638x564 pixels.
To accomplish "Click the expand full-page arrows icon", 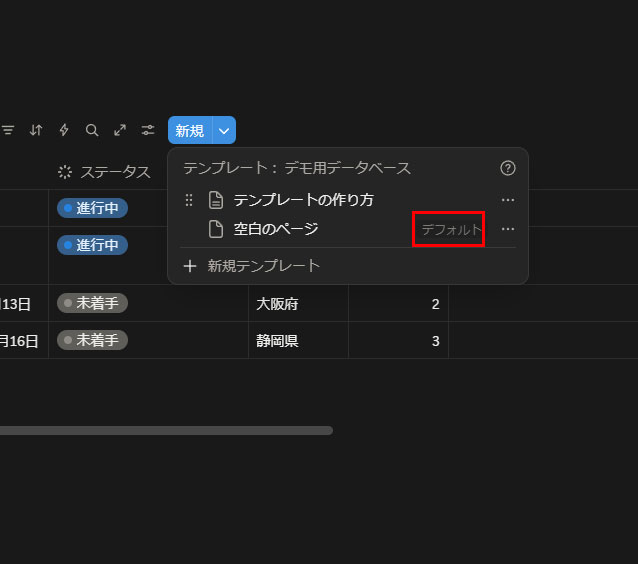I will click(x=120, y=130).
